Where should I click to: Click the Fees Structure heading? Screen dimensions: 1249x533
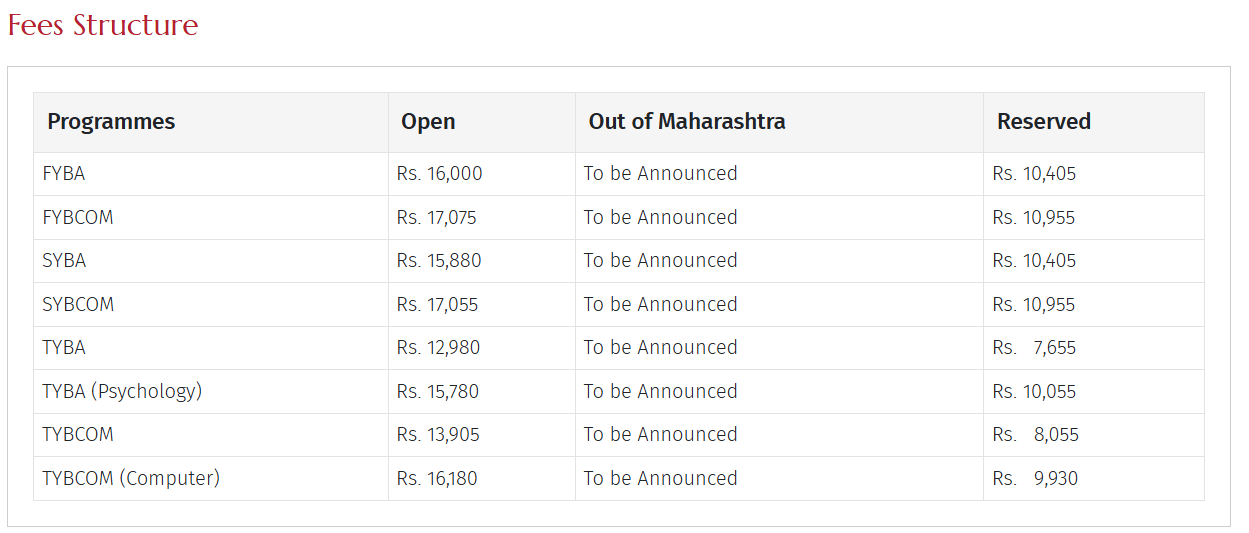coord(103,25)
